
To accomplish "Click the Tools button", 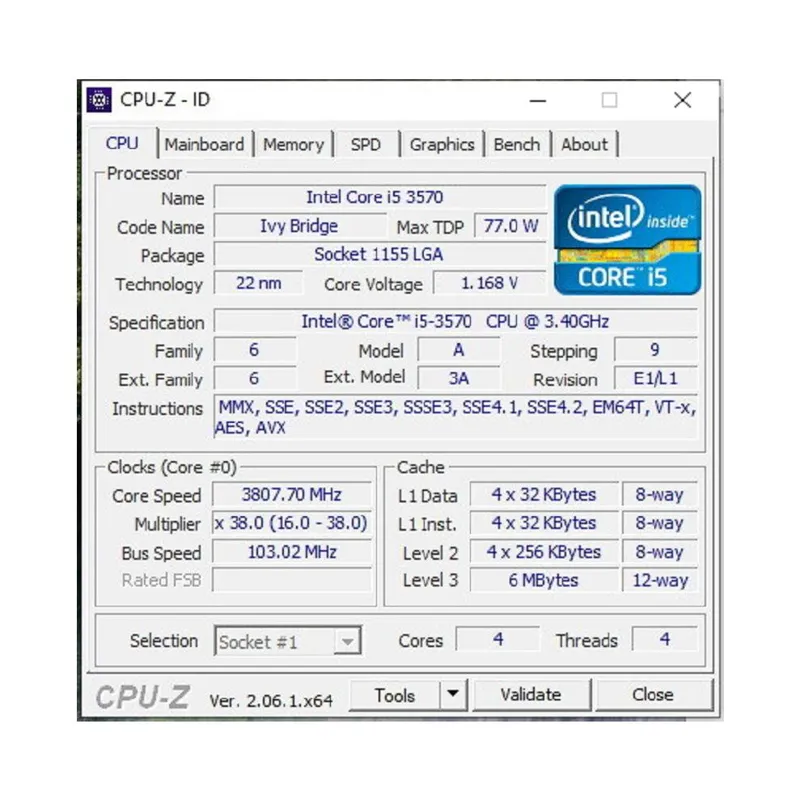I will [x=394, y=695].
